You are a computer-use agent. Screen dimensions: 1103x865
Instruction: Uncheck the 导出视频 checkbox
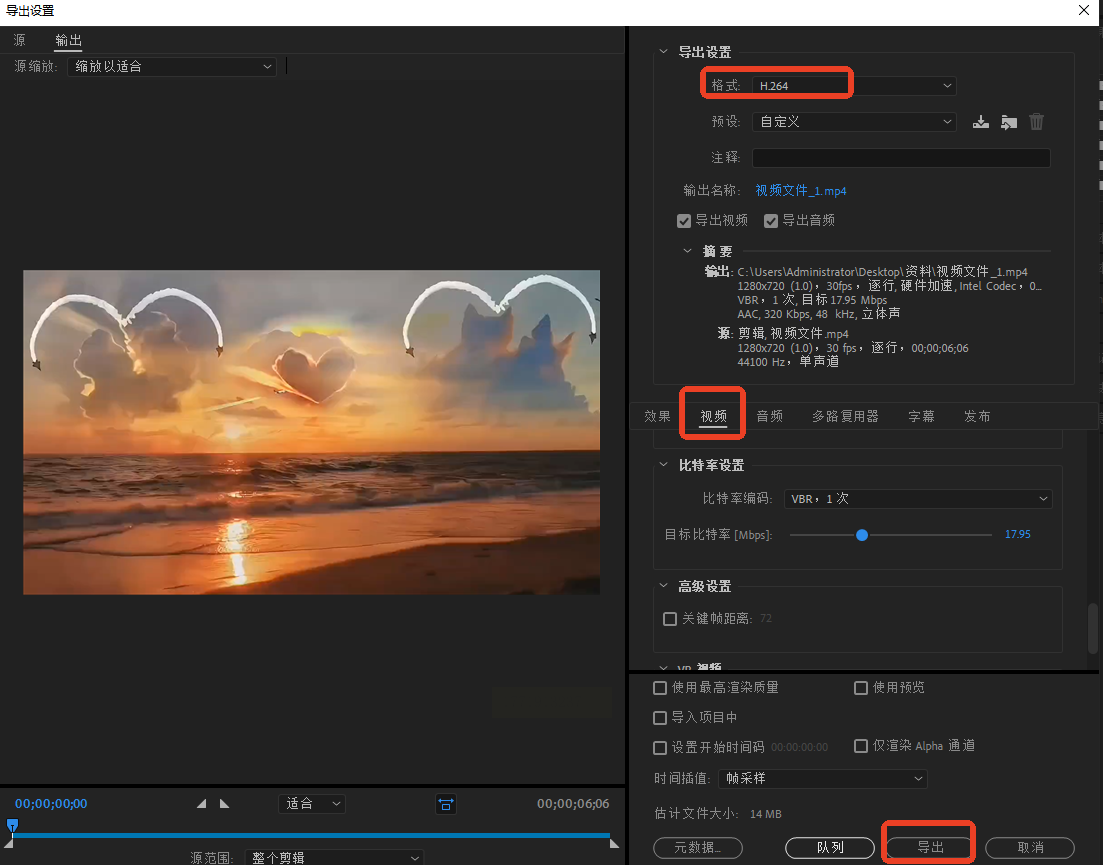tap(684, 221)
